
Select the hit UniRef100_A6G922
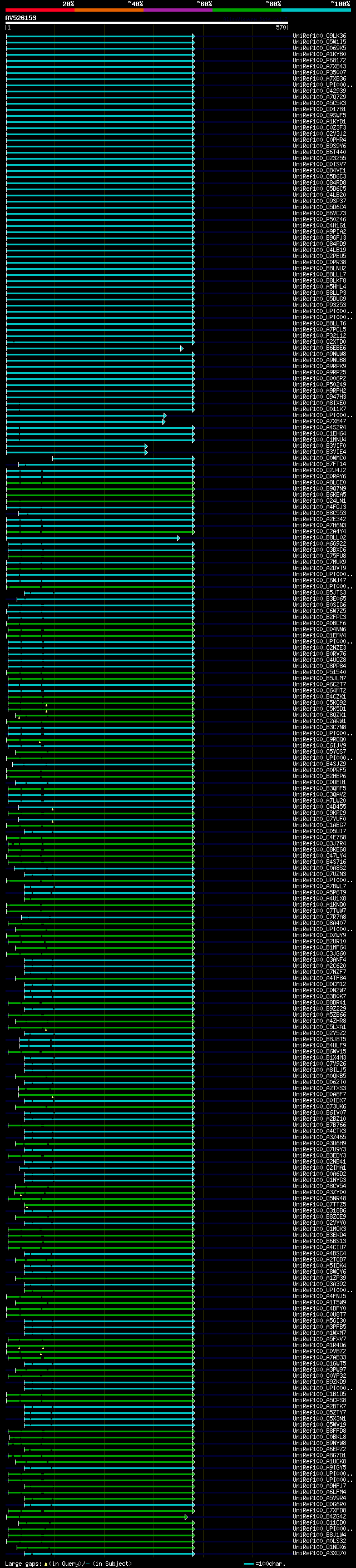coord(319,543)
